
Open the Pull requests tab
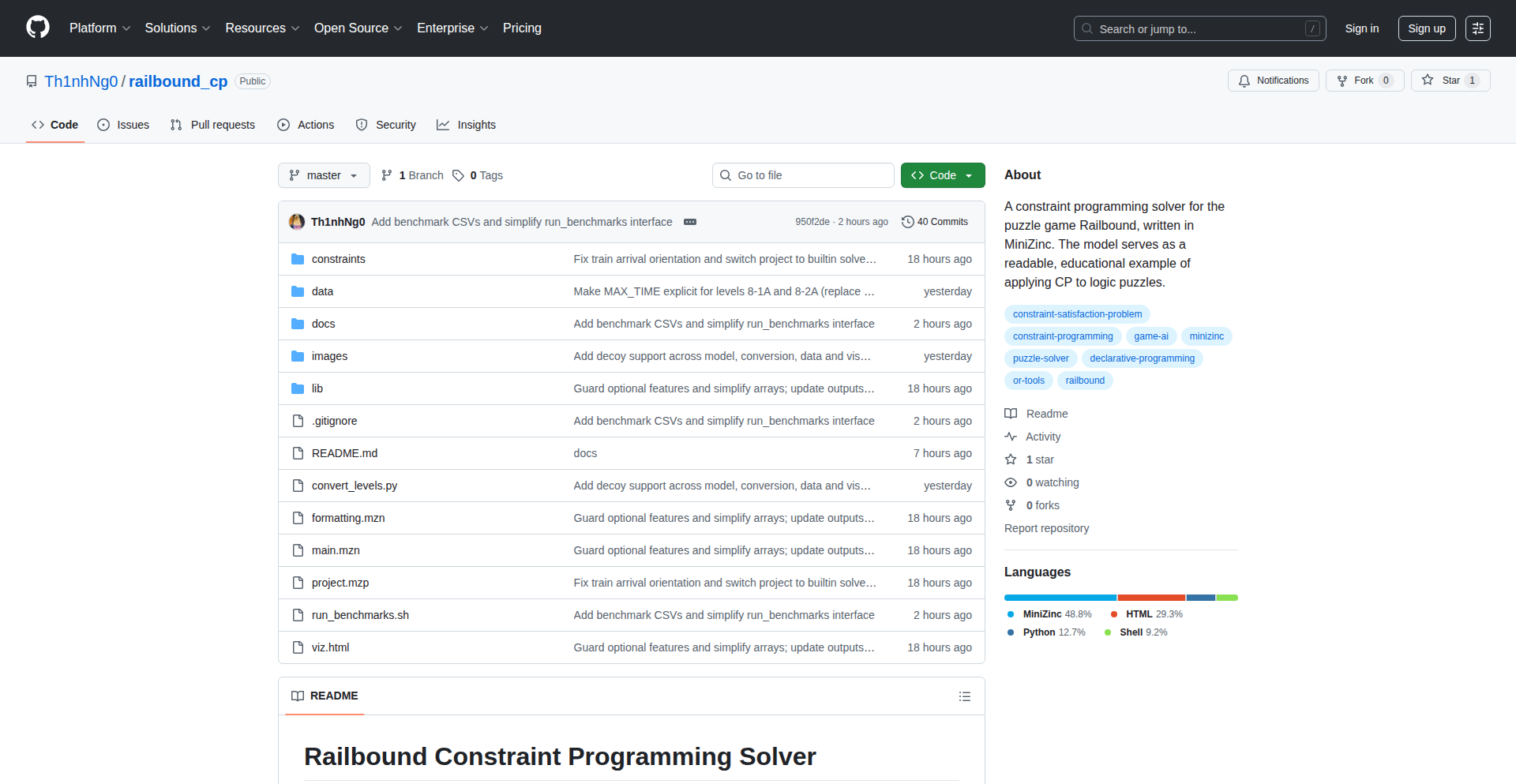(212, 125)
